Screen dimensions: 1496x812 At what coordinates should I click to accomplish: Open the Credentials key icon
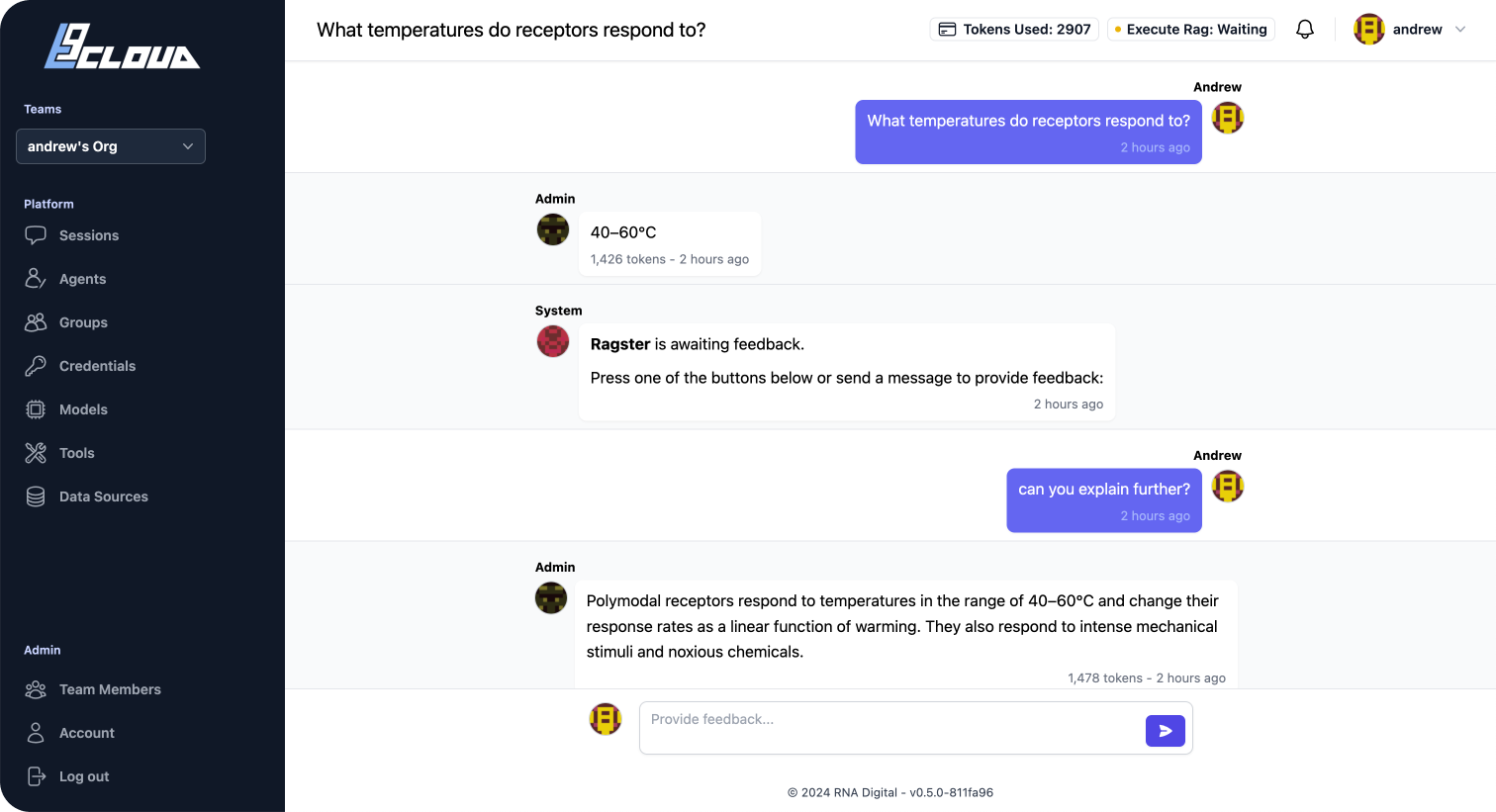[x=36, y=366]
